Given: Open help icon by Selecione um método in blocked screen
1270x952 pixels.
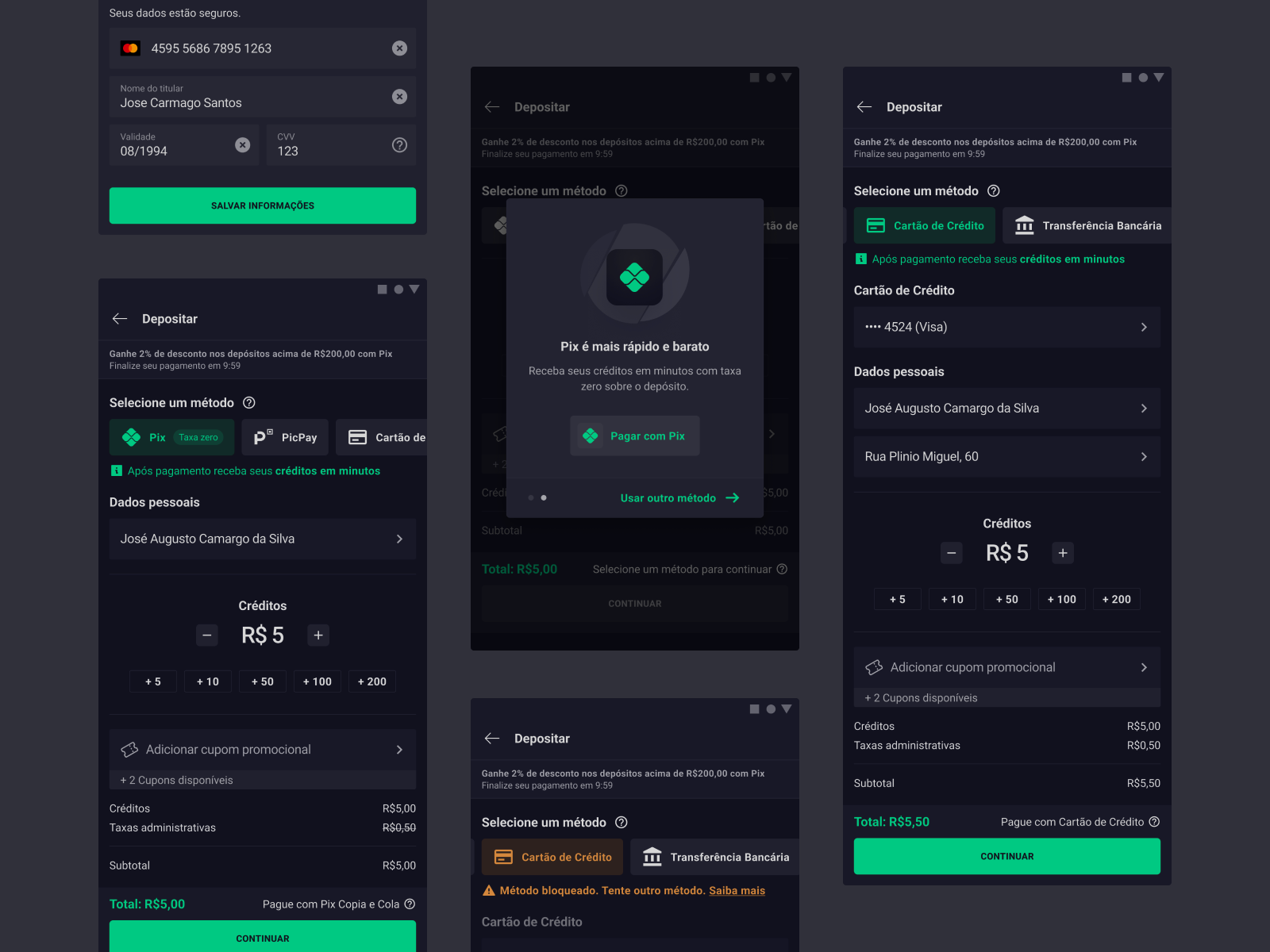Looking at the screenshot, I should [622, 823].
